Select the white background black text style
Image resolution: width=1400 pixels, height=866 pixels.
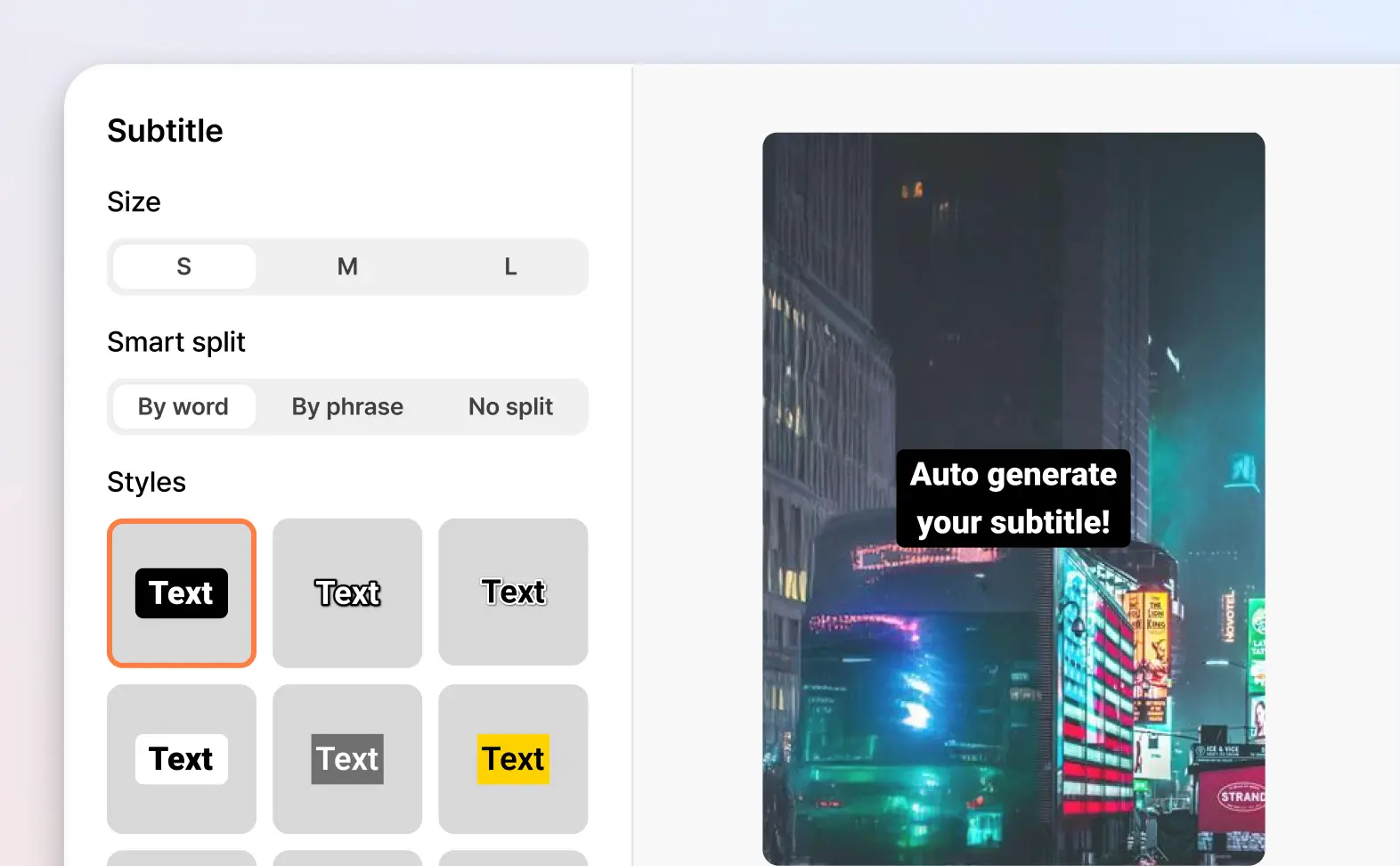pos(182,759)
